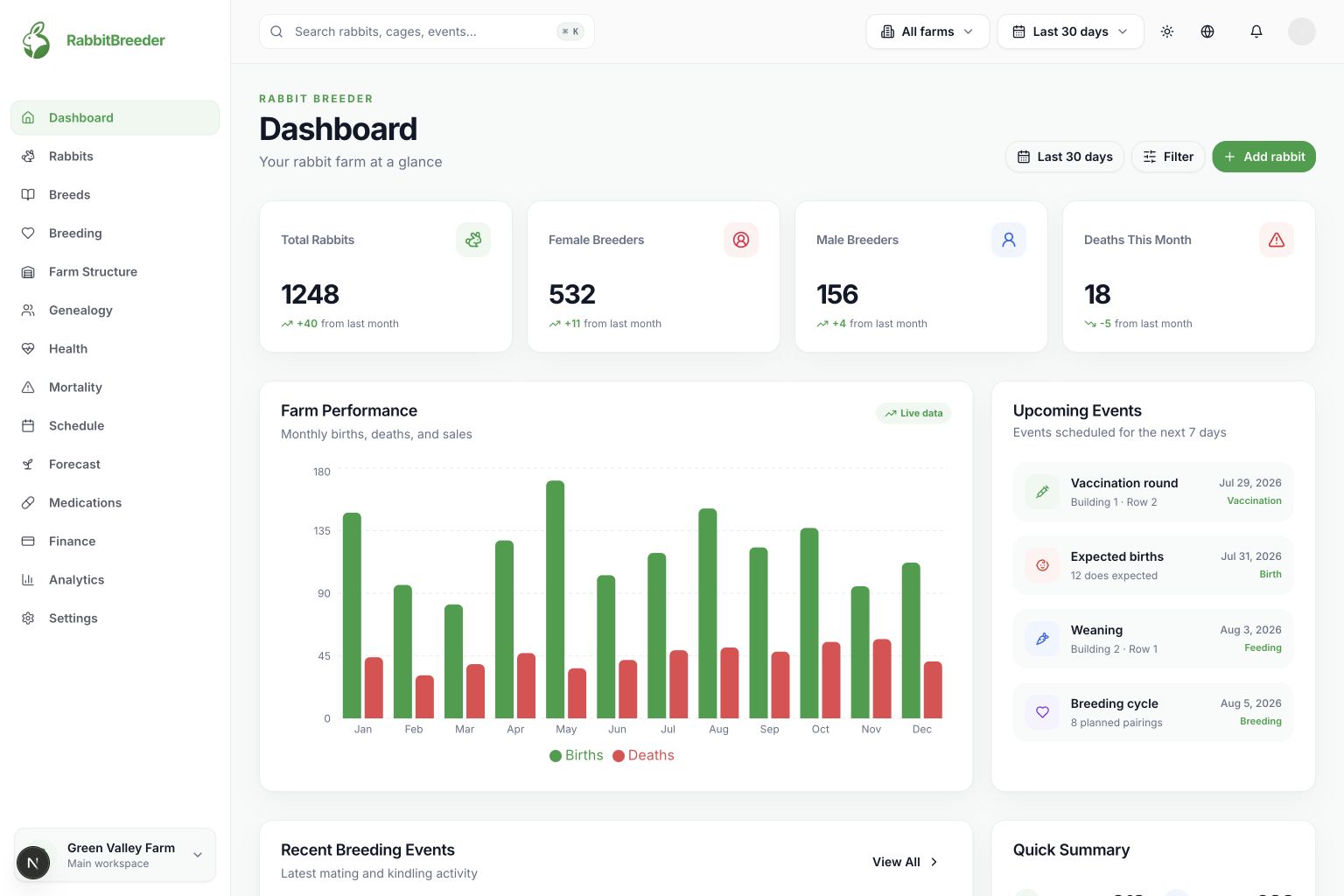1344x896 pixels.
Task: Open the Vaccination round event row
Action: coord(1153,492)
